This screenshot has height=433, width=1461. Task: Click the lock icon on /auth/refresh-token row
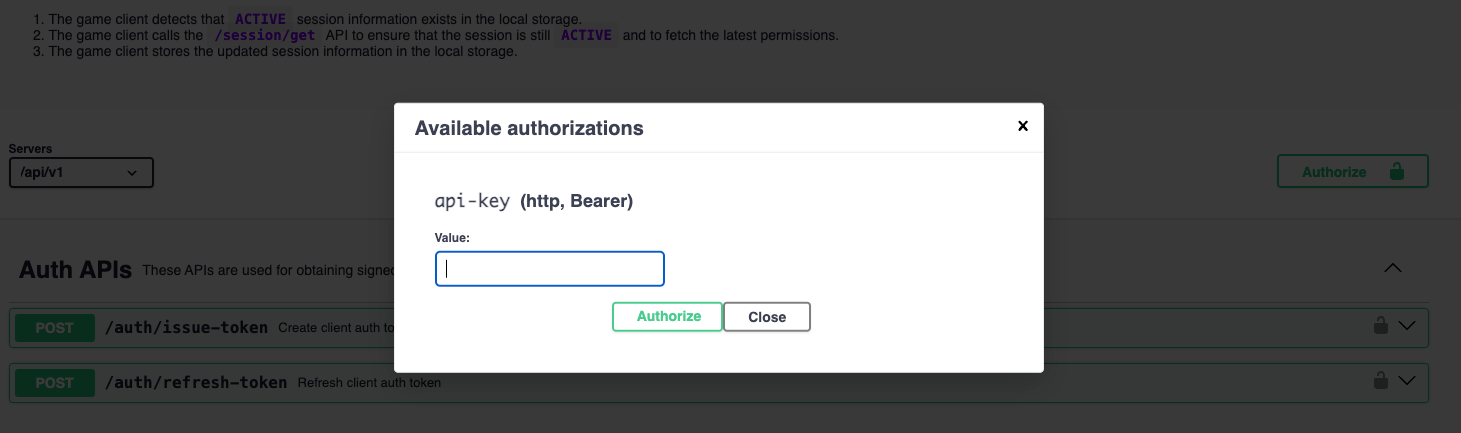1380,381
